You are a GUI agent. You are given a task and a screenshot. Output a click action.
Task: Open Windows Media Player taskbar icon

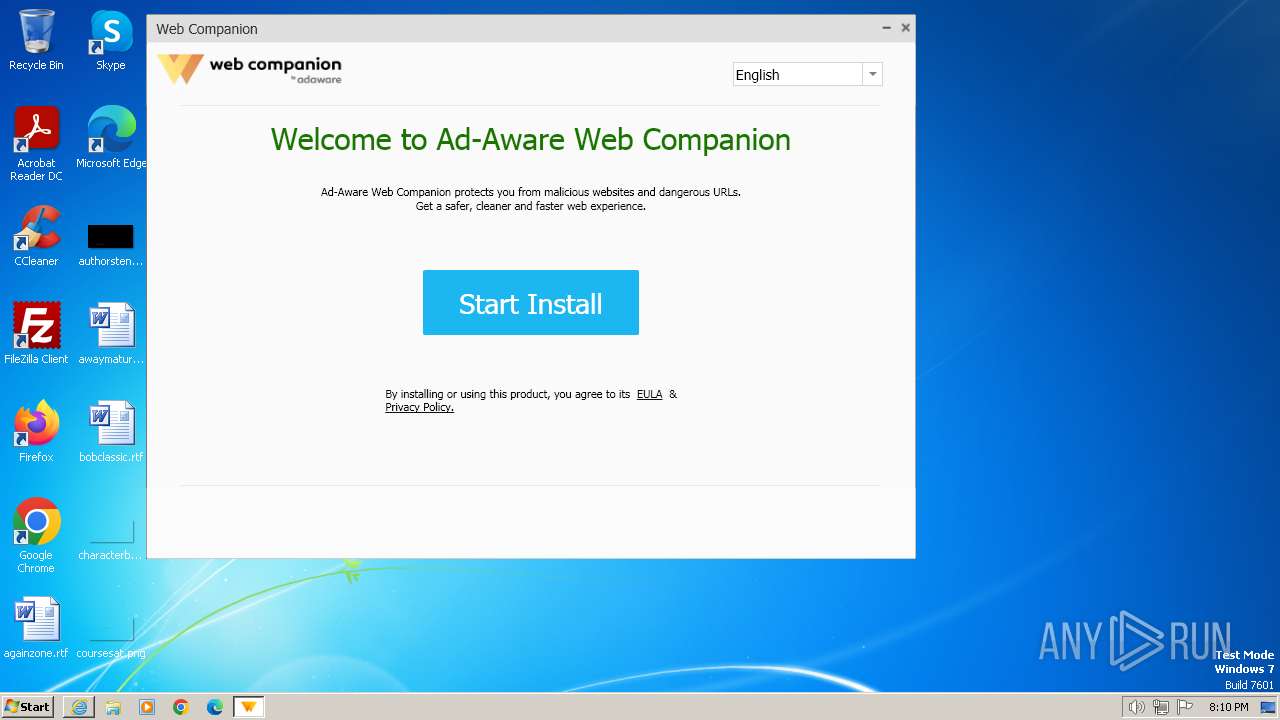point(147,707)
